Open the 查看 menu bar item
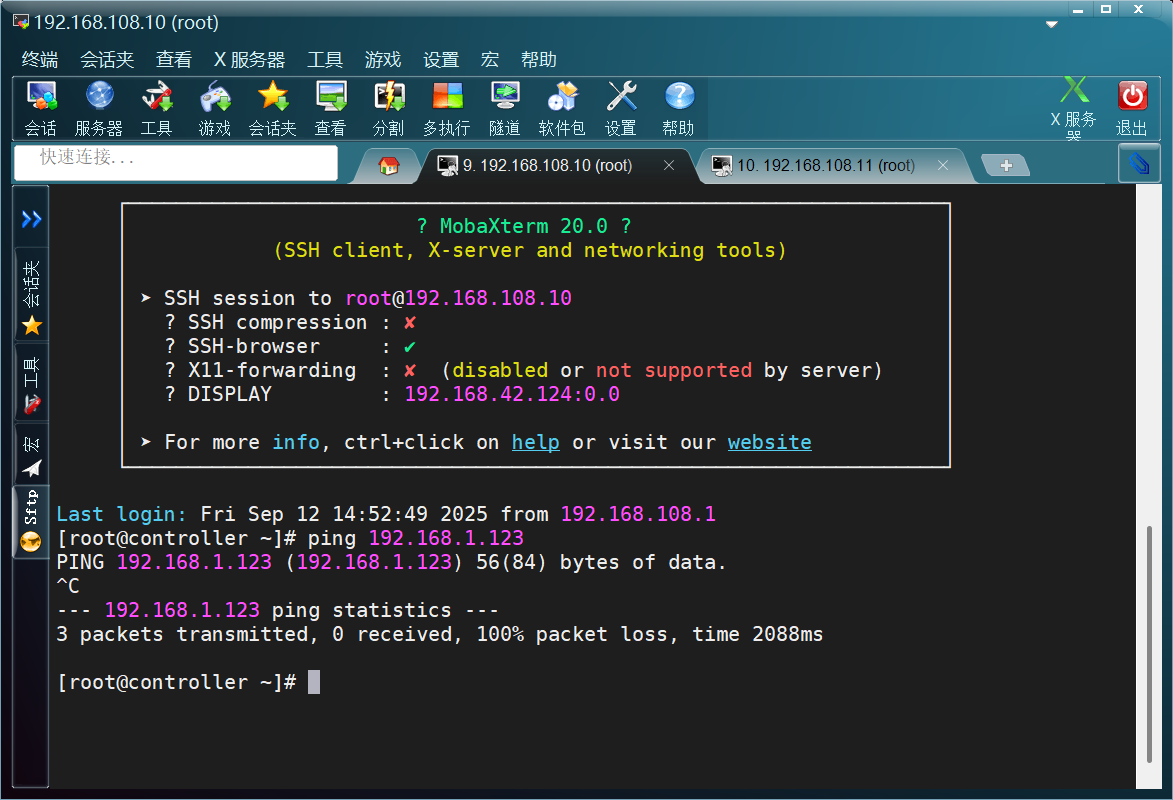This screenshot has height=800, width=1173. click(x=174, y=60)
